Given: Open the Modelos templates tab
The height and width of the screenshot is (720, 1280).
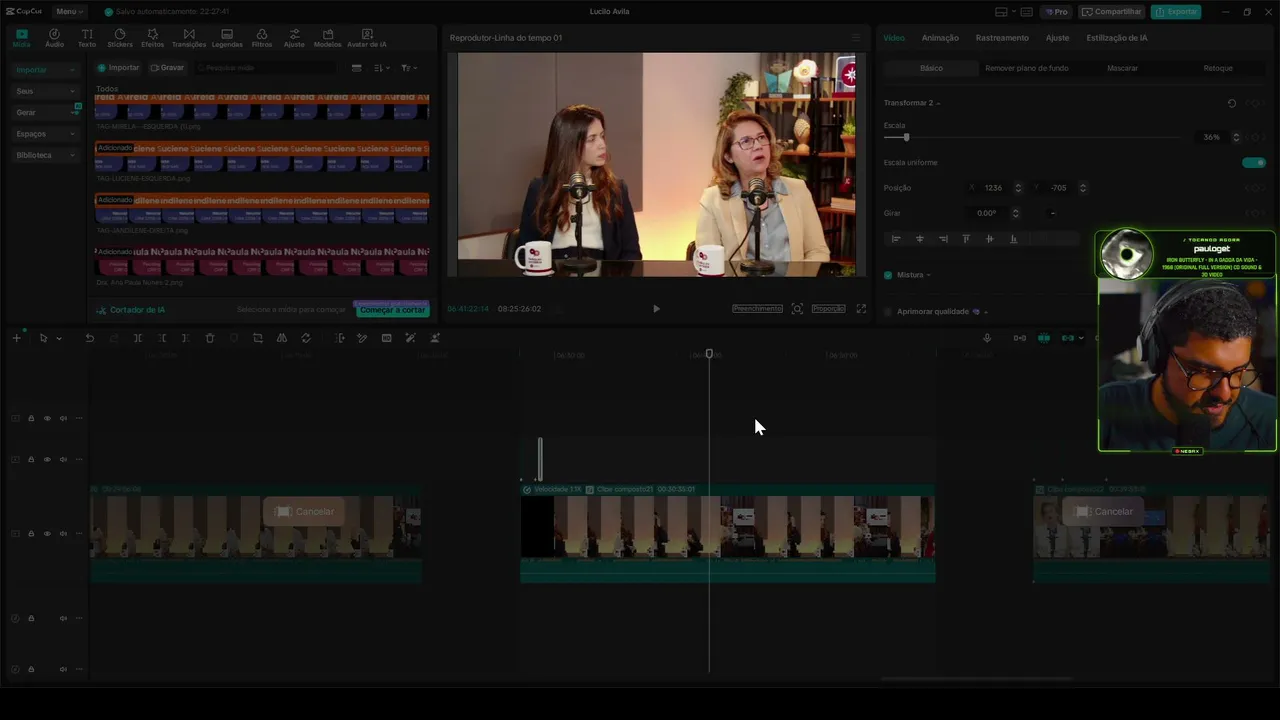Looking at the screenshot, I should point(328,38).
